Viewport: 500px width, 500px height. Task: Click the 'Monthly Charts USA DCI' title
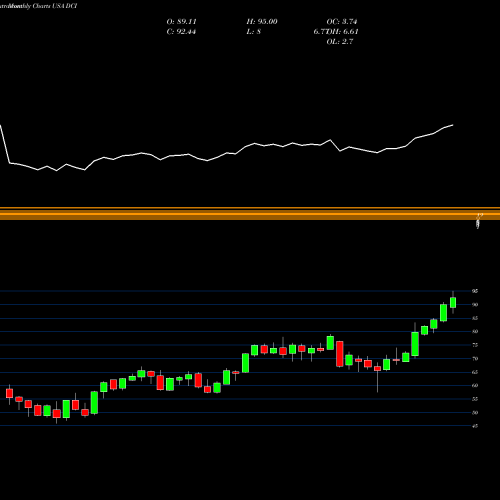tap(43, 6)
